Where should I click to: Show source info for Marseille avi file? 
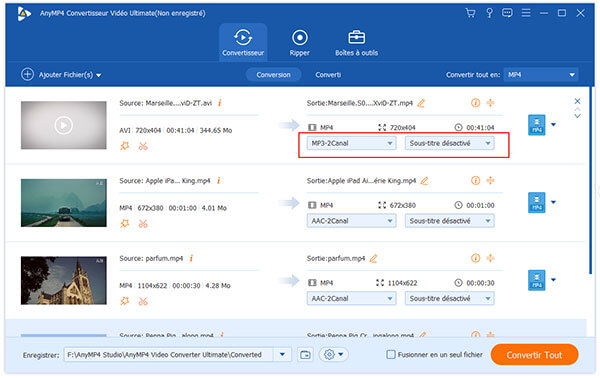pos(220,103)
